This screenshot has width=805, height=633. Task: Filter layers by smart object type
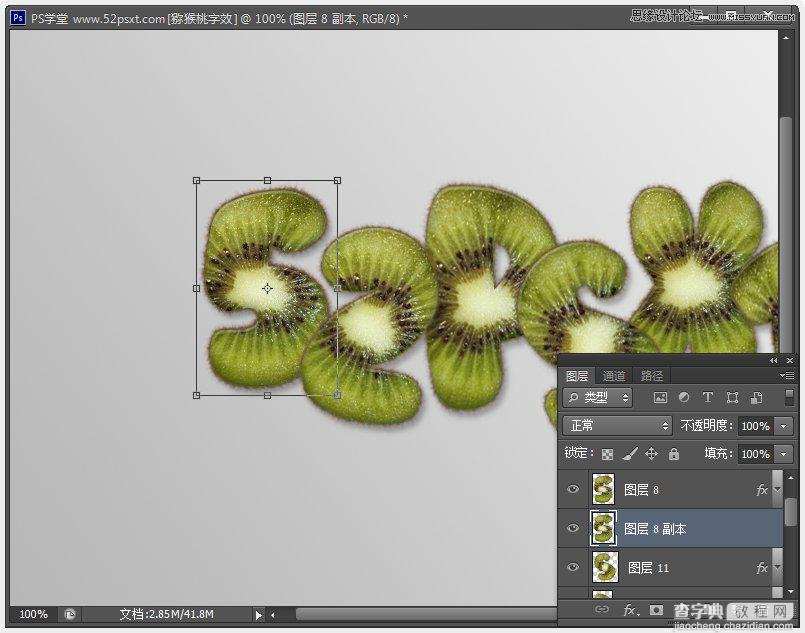click(x=756, y=397)
